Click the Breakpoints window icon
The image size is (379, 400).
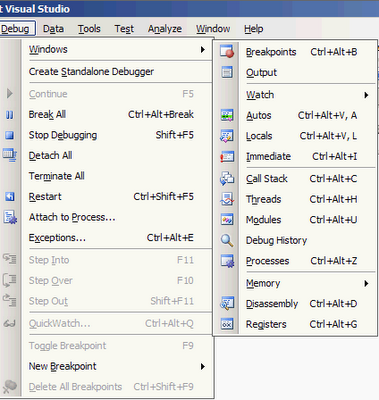[227, 52]
